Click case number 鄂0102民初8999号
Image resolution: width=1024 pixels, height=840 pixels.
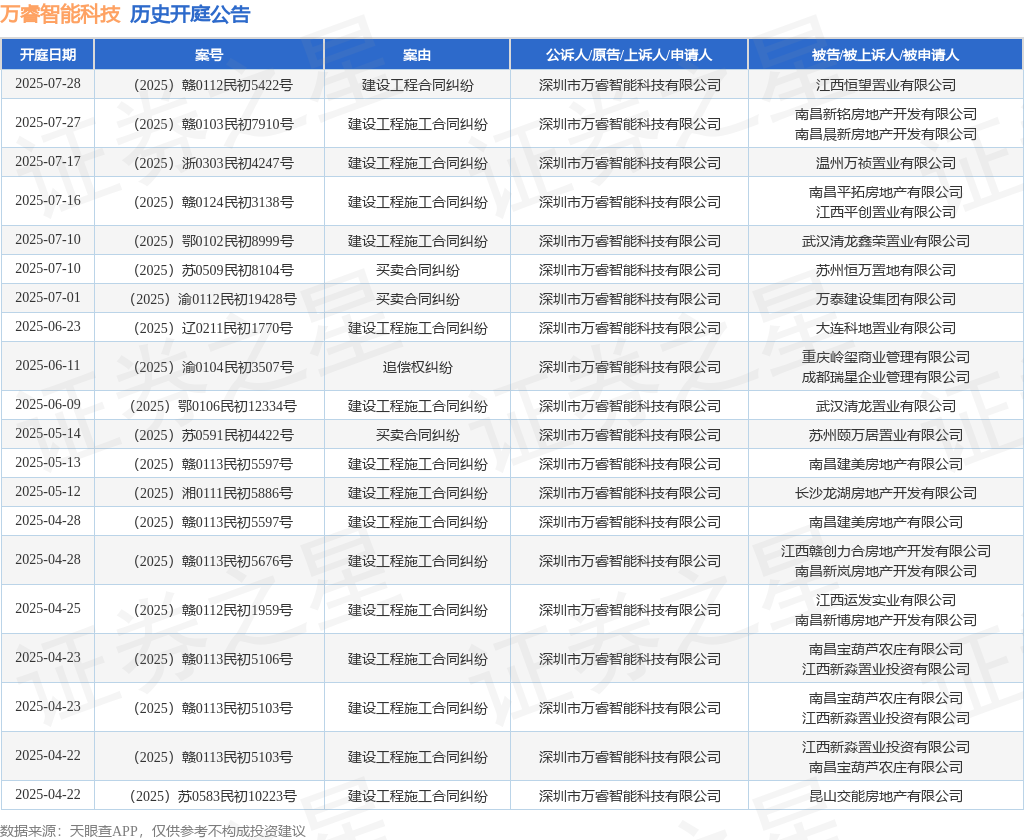click(x=213, y=241)
